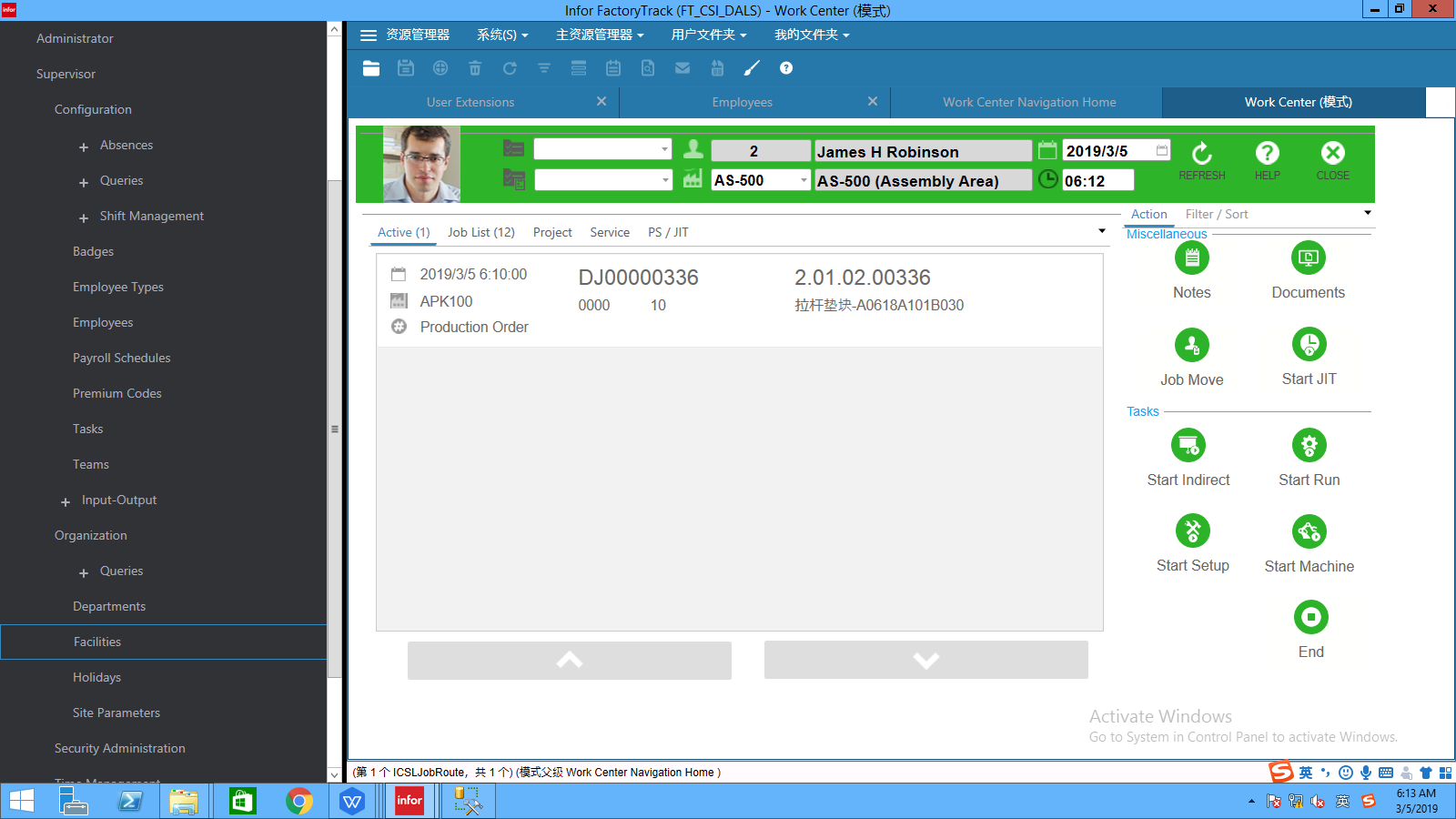Click the filter lines toolbar icon
Screen dimensions: 1456x819
pos(544,68)
